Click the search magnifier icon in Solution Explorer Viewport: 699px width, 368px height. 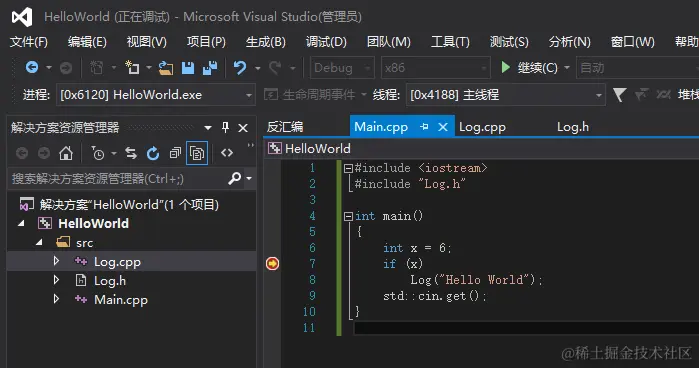coord(234,178)
